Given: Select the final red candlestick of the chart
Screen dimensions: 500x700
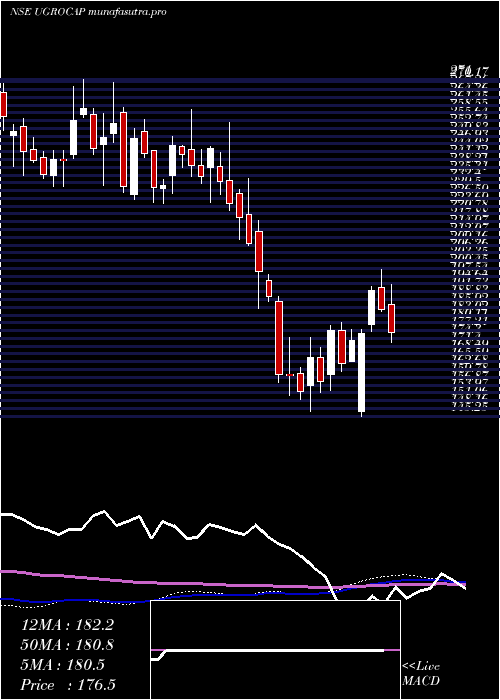Looking at the screenshot, I should [x=392, y=313].
